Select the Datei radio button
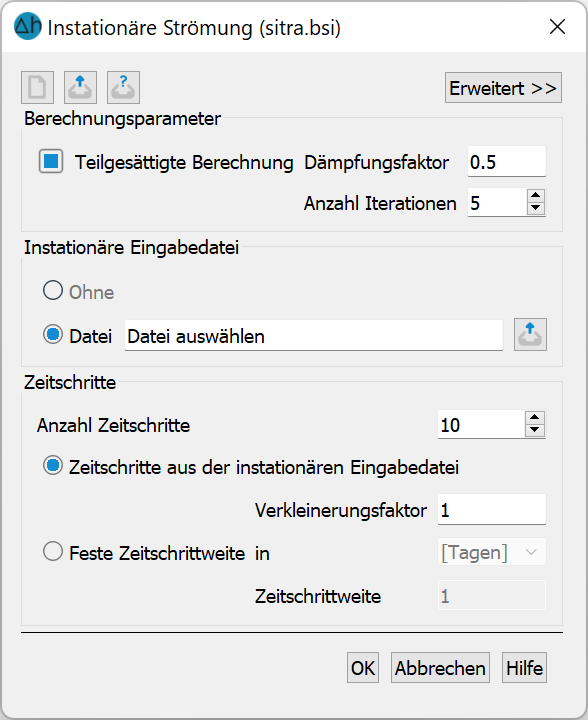Screen dimensions: 588x720 [x=53, y=334]
